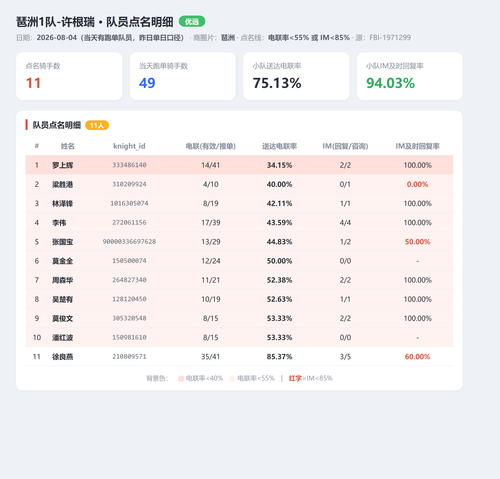This screenshot has width=500, height=479.
Task: Click the 小队IM及时回复率 value 94.03%
Action: [390, 83]
